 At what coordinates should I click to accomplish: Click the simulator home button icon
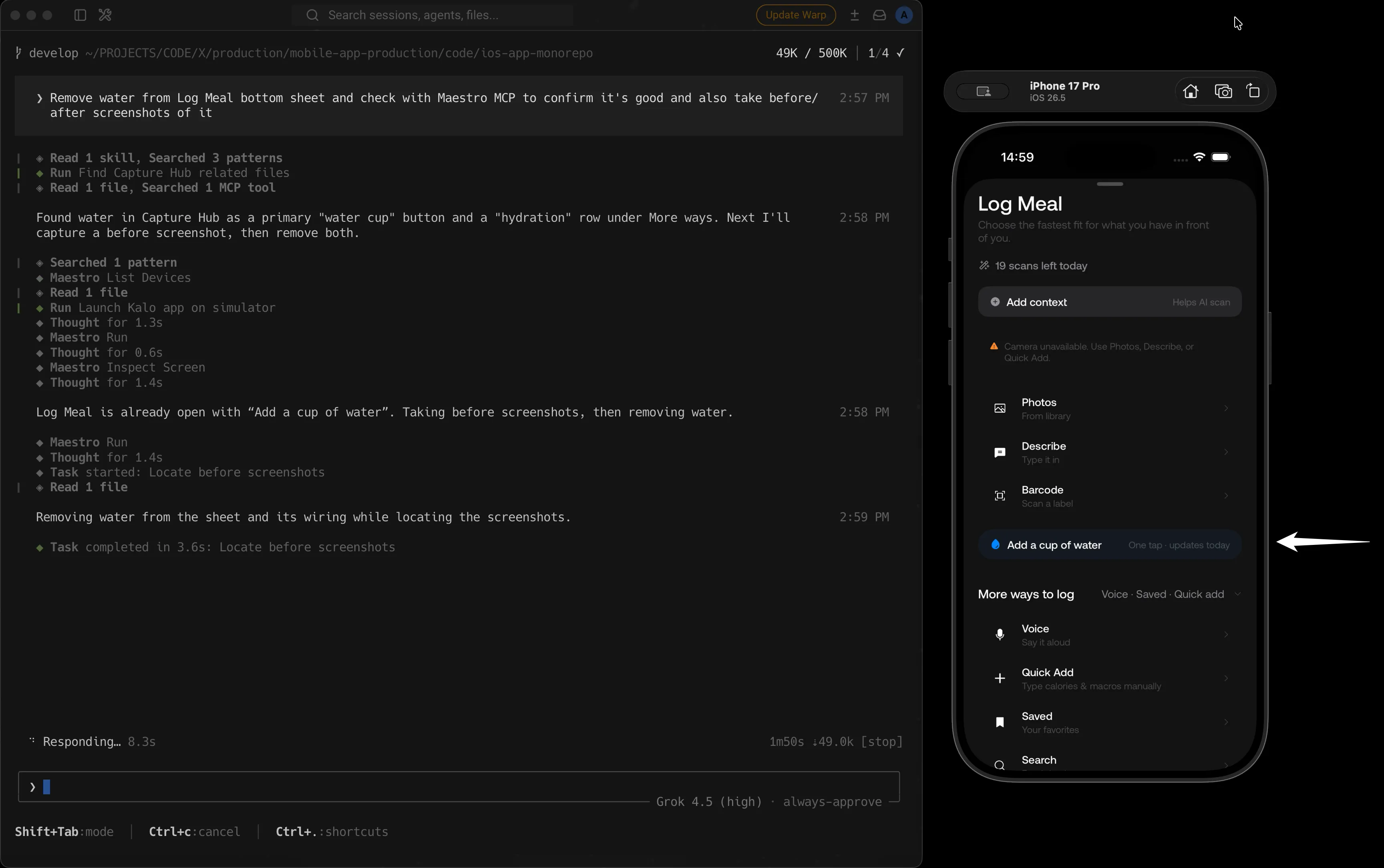(x=1190, y=91)
